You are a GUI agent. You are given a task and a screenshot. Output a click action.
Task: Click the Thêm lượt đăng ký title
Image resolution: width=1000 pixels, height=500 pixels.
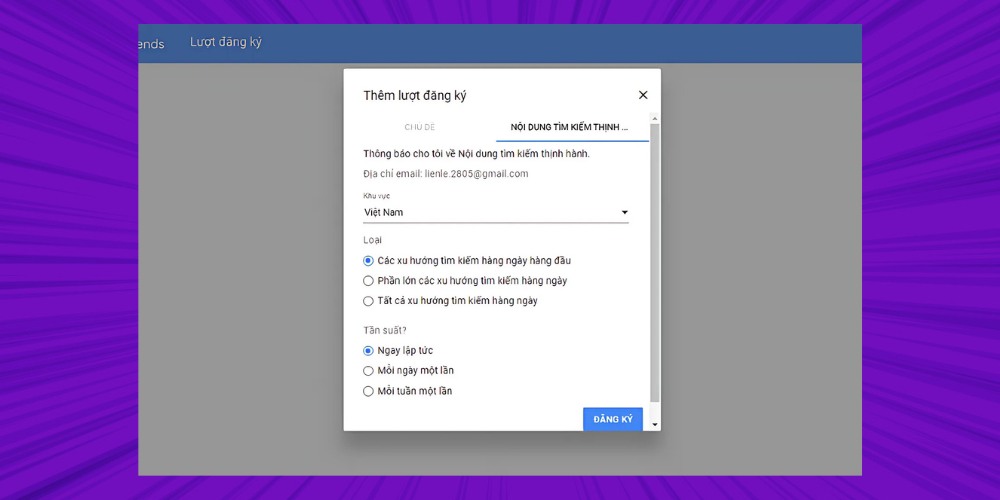click(415, 96)
